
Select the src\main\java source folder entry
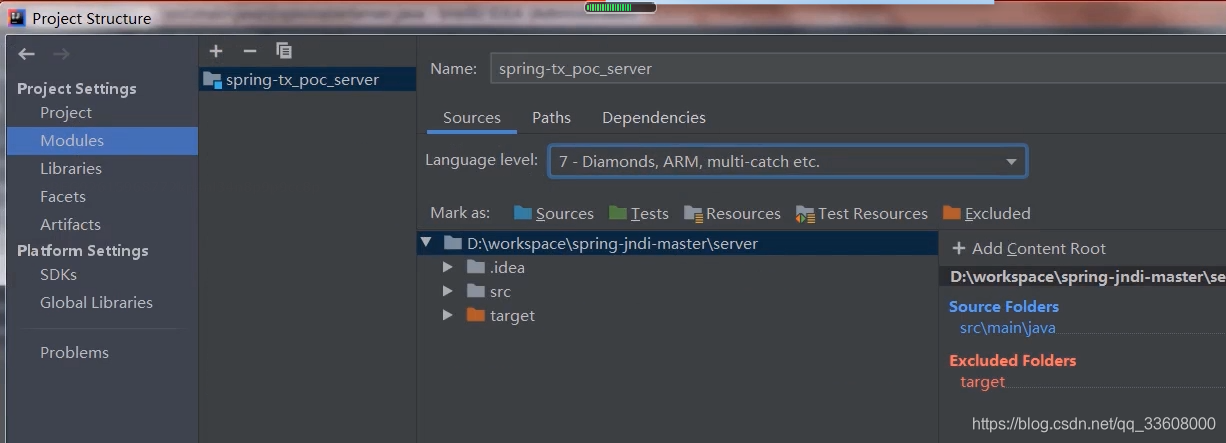coord(1008,328)
